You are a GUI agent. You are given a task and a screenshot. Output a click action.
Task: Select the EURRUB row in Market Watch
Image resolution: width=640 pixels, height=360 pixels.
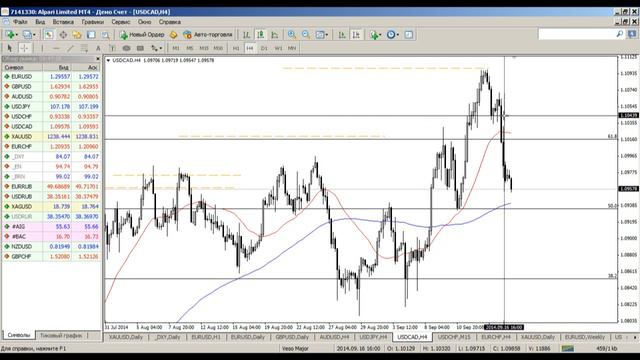point(51,187)
